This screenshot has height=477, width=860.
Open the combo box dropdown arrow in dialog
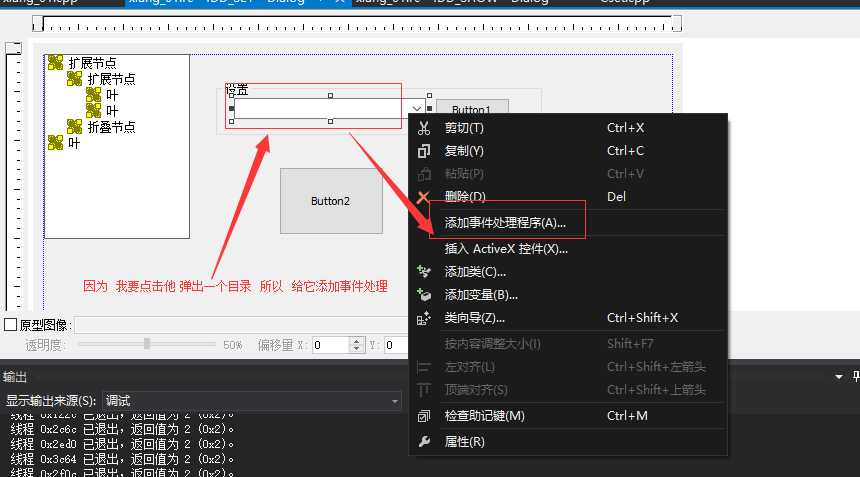(x=417, y=109)
